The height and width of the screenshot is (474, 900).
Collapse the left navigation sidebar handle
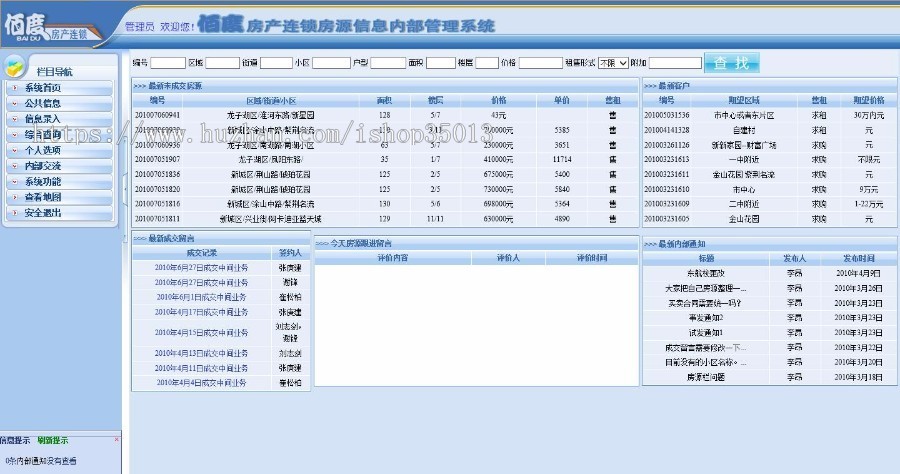tap(125, 190)
